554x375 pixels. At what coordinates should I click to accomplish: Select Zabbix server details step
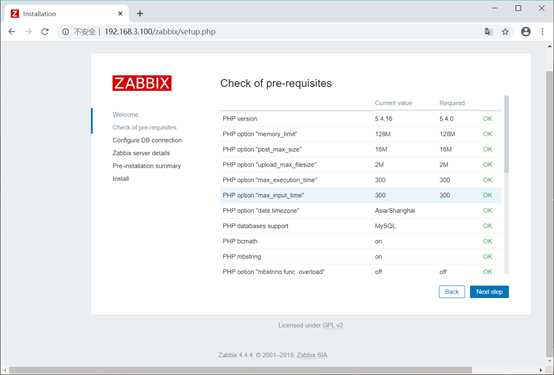[x=141, y=153]
